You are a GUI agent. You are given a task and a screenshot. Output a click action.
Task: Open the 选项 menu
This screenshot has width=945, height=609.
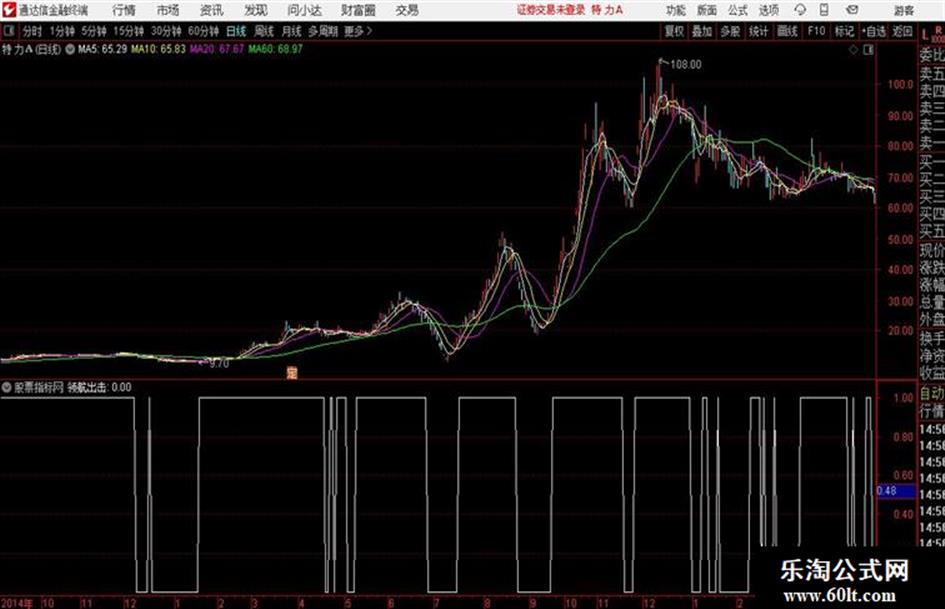pyautogui.click(x=768, y=10)
